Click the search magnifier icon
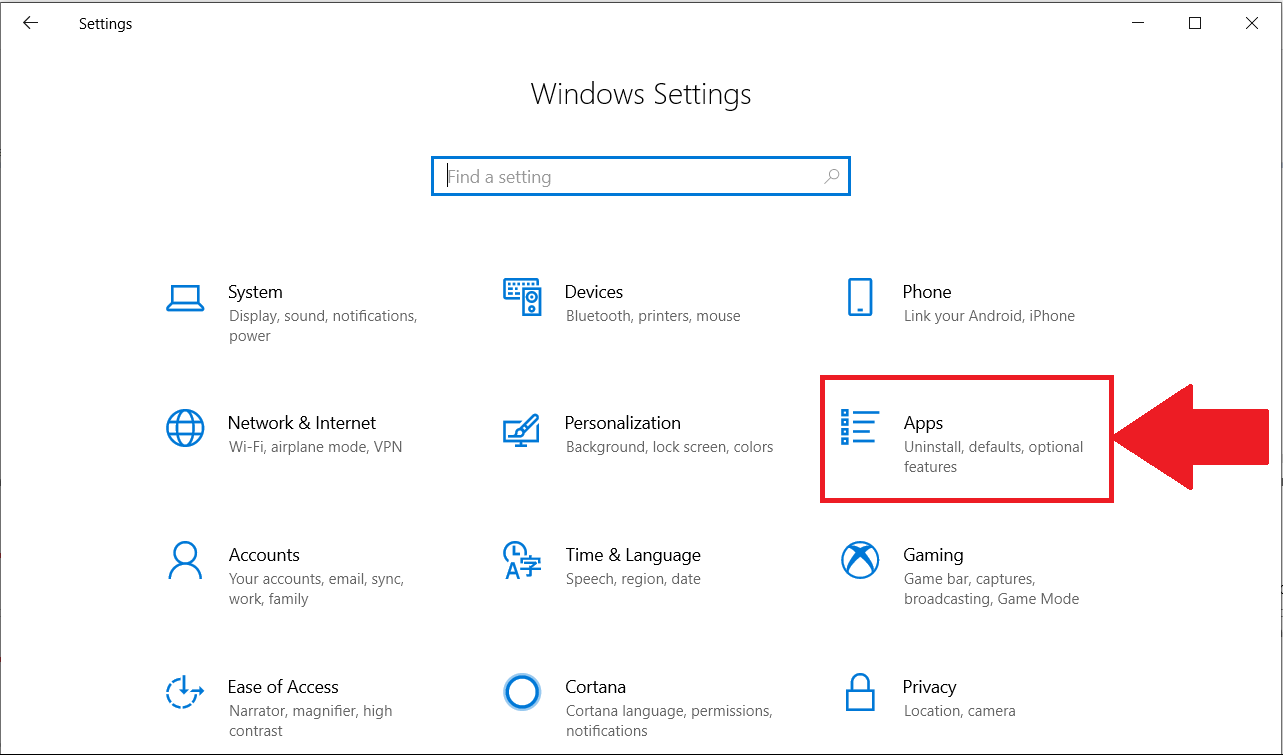The width and height of the screenshot is (1283, 755). click(x=831, y=176)
